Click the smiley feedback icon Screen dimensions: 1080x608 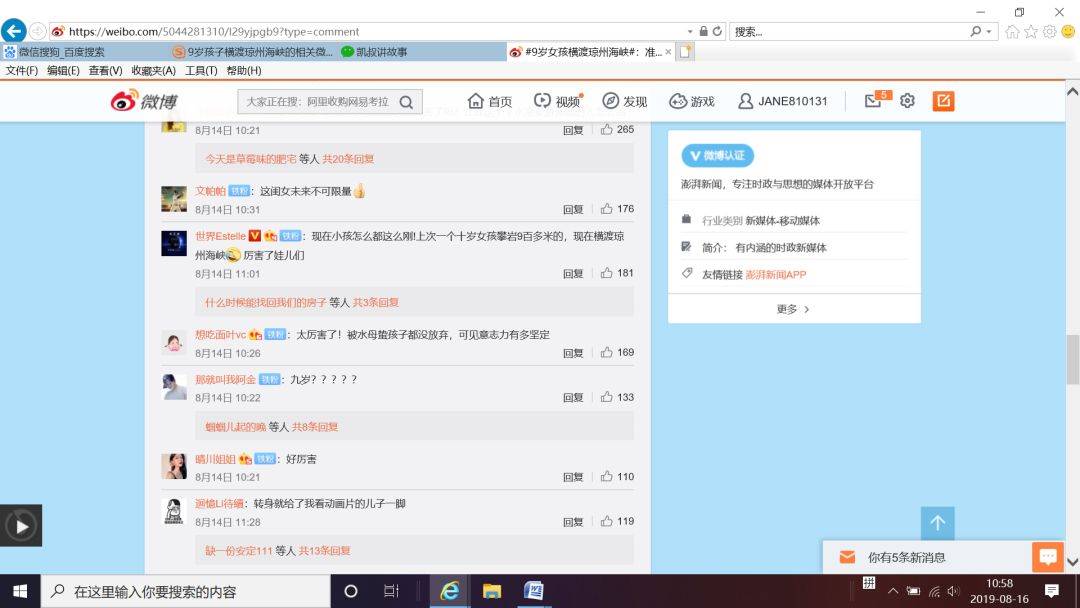pyautogui.click(x=1068, y=32)
